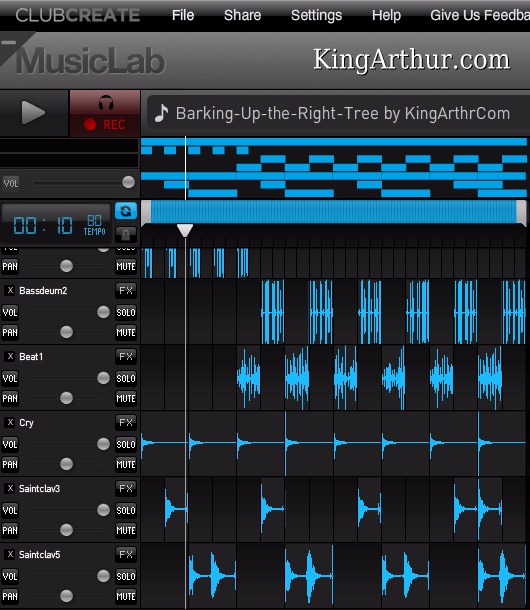Solo the Saintclav3 track
530x610 pixels.
tap(126, 510)
